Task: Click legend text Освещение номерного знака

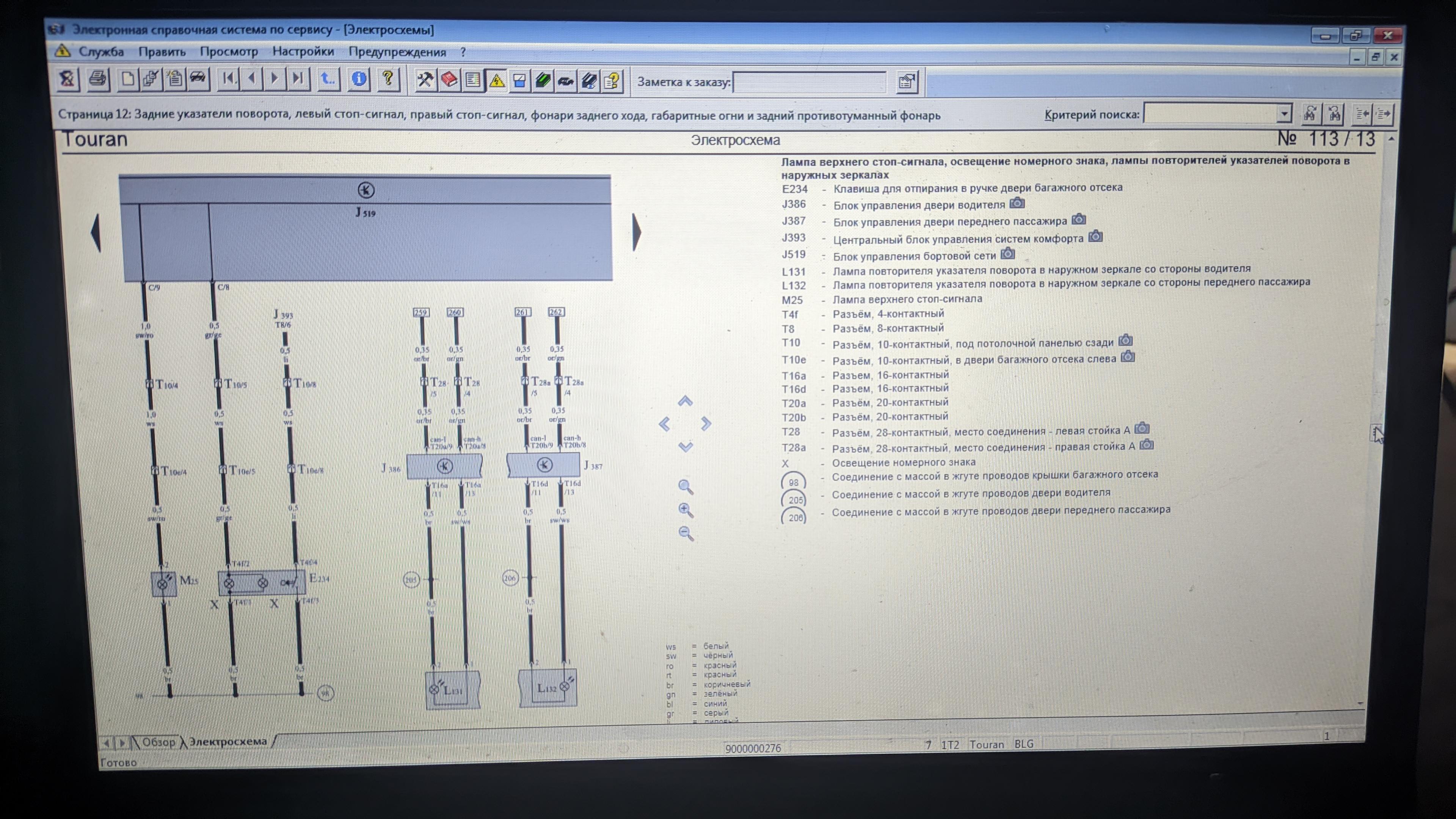Action: click(903, 462)
